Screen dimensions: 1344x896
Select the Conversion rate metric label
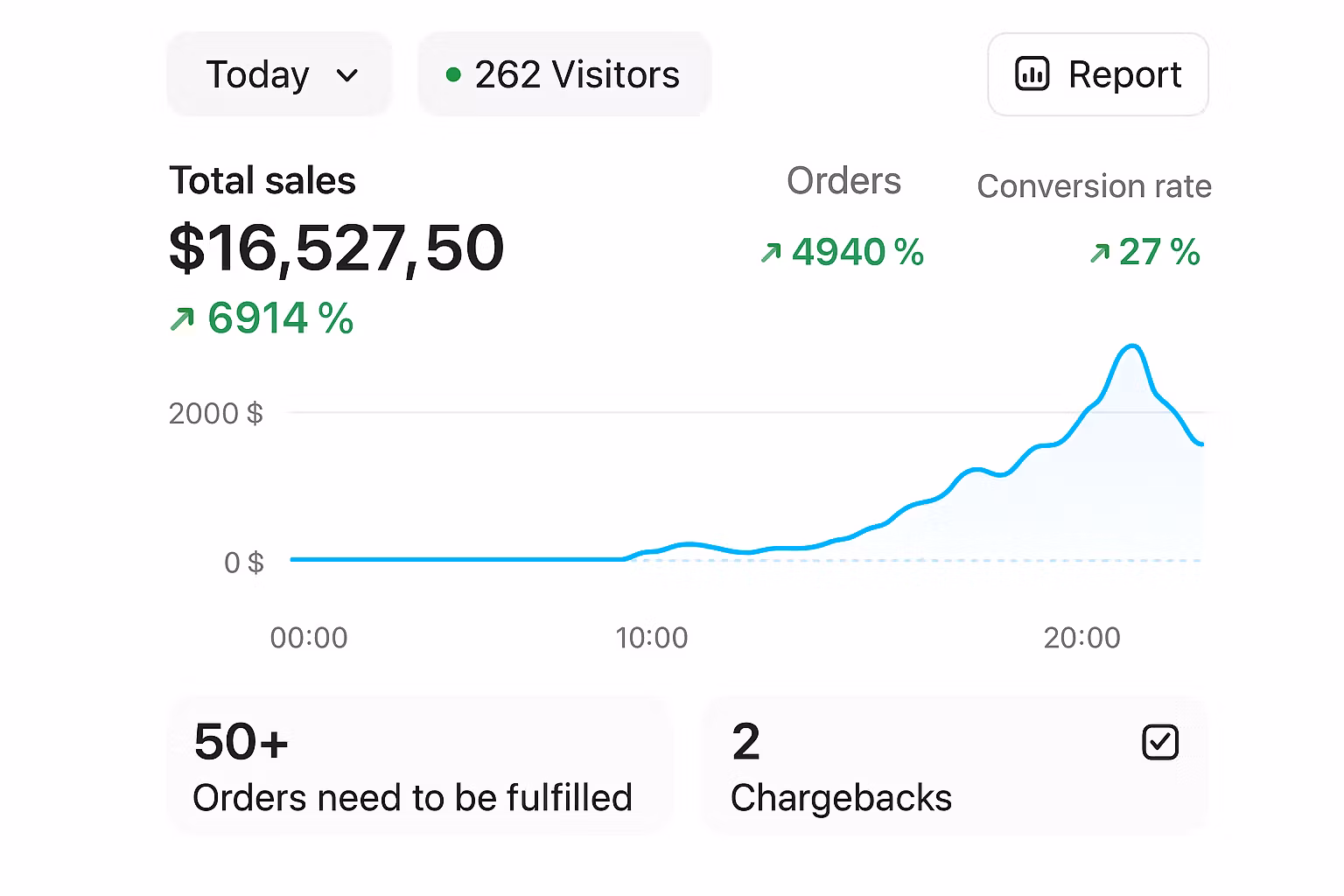coord(1094,186)
